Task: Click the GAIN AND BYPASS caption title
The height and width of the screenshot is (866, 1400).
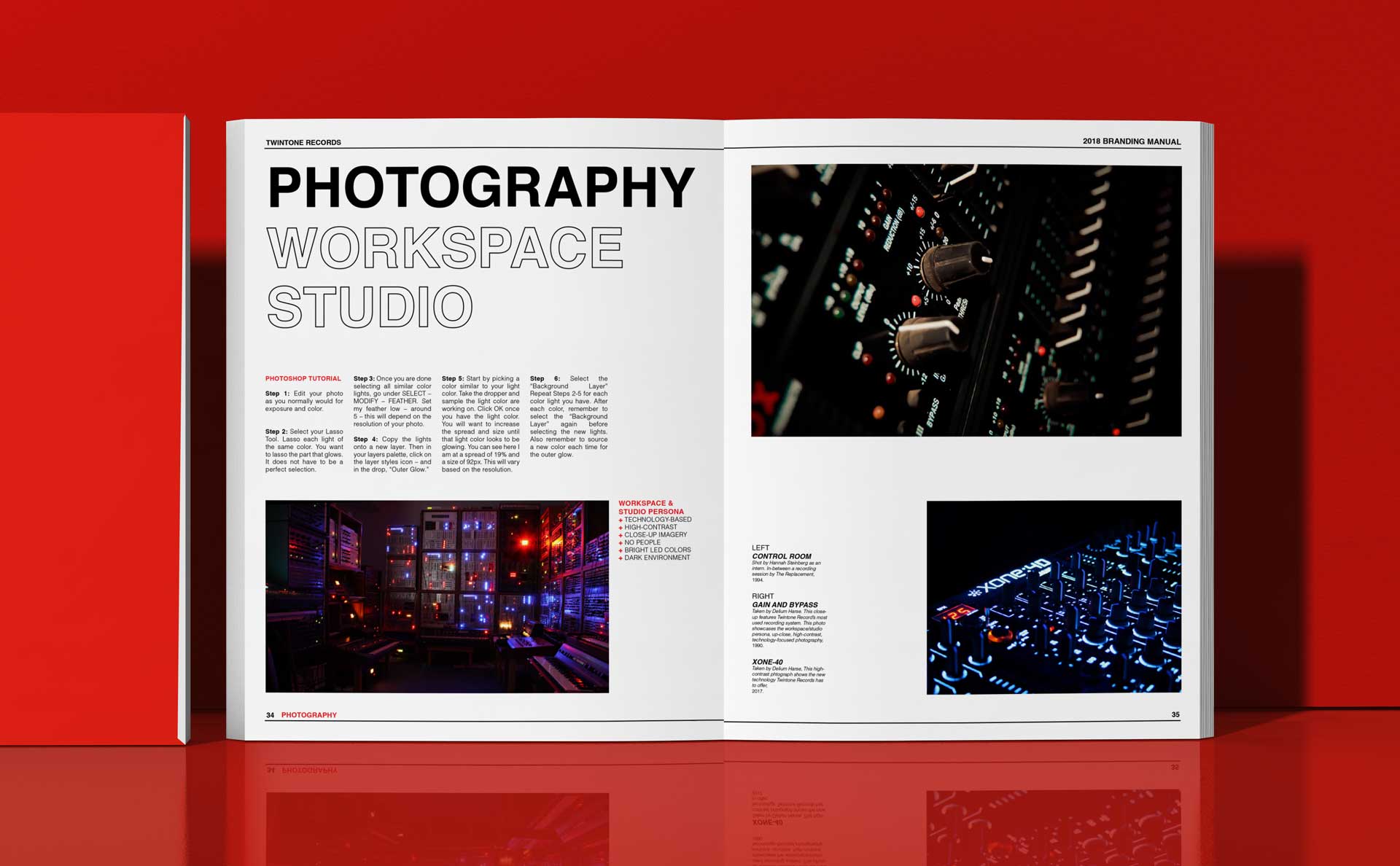Action: 785,605
